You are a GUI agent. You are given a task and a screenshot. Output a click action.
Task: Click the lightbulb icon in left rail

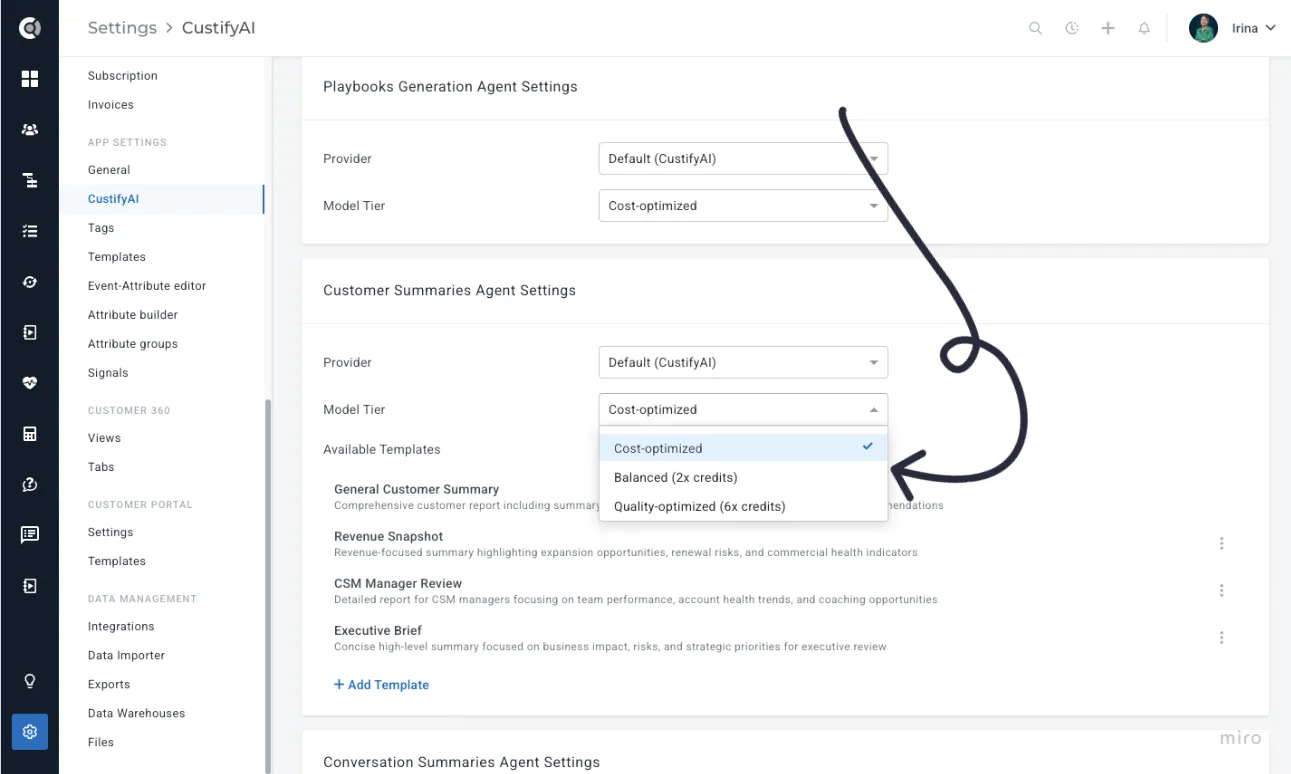click(x=30, y=682)
